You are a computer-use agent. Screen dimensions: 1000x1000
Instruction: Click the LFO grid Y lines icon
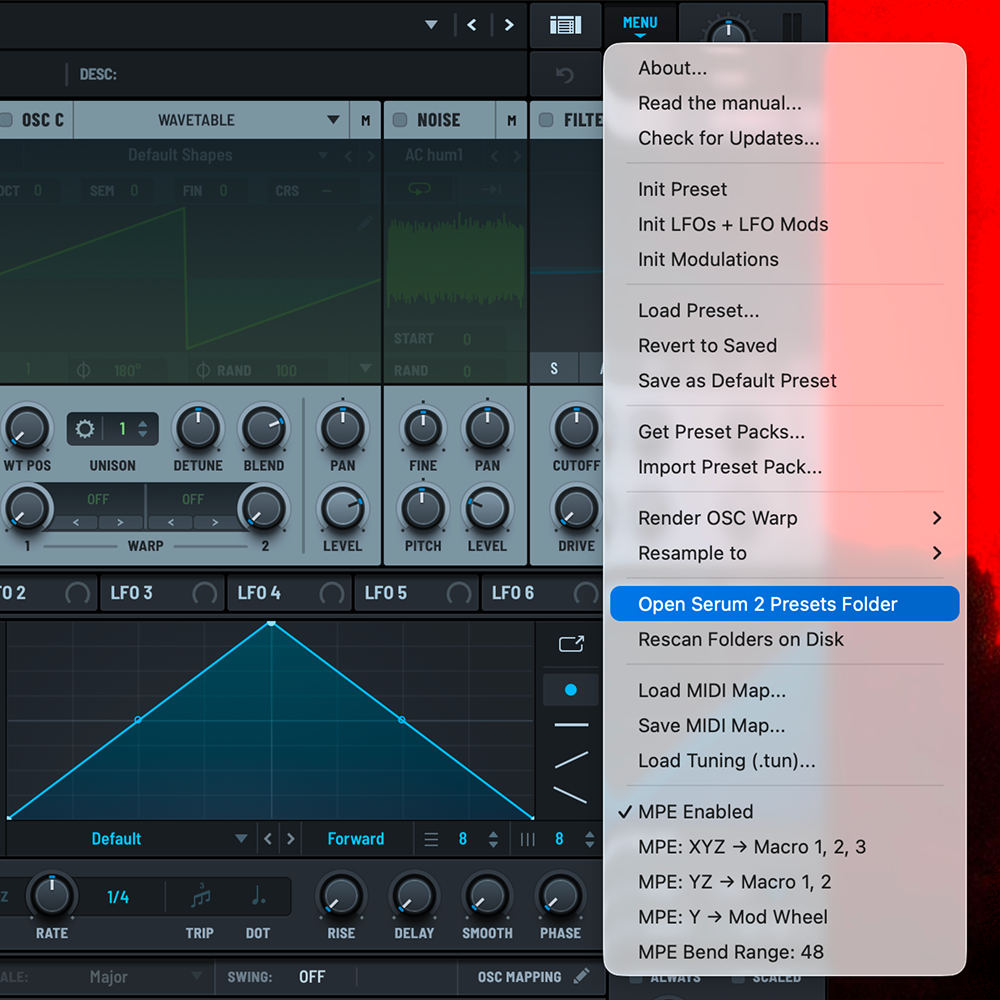coord(527,839)
